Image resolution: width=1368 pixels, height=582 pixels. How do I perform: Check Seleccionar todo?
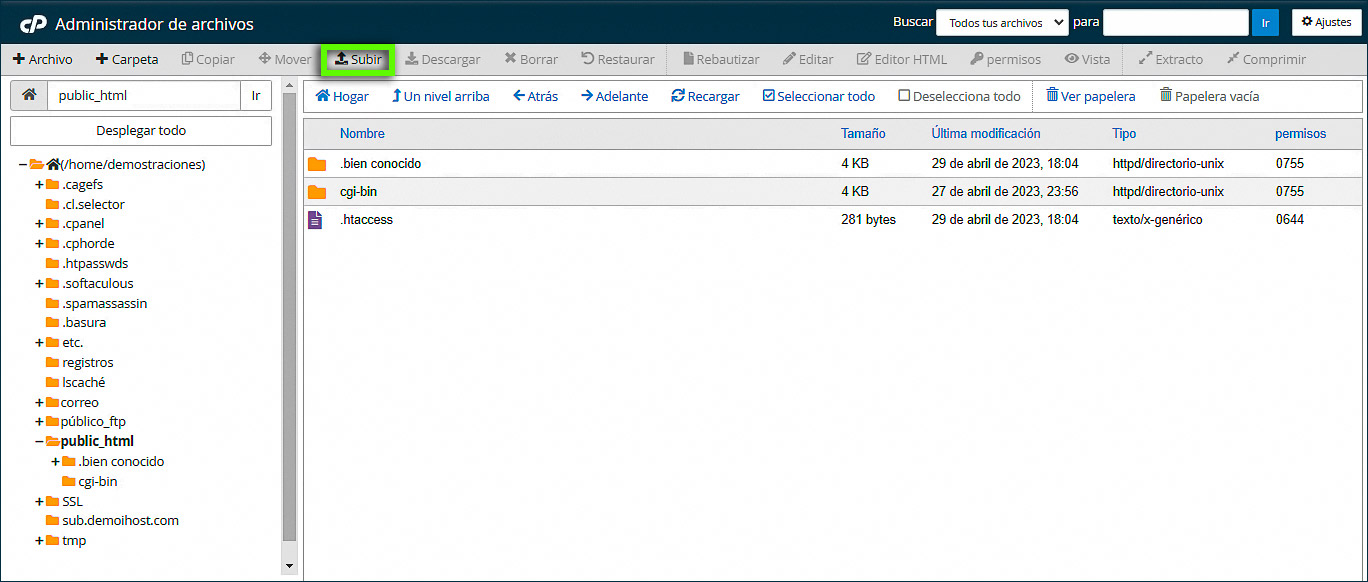coord(768,96)
